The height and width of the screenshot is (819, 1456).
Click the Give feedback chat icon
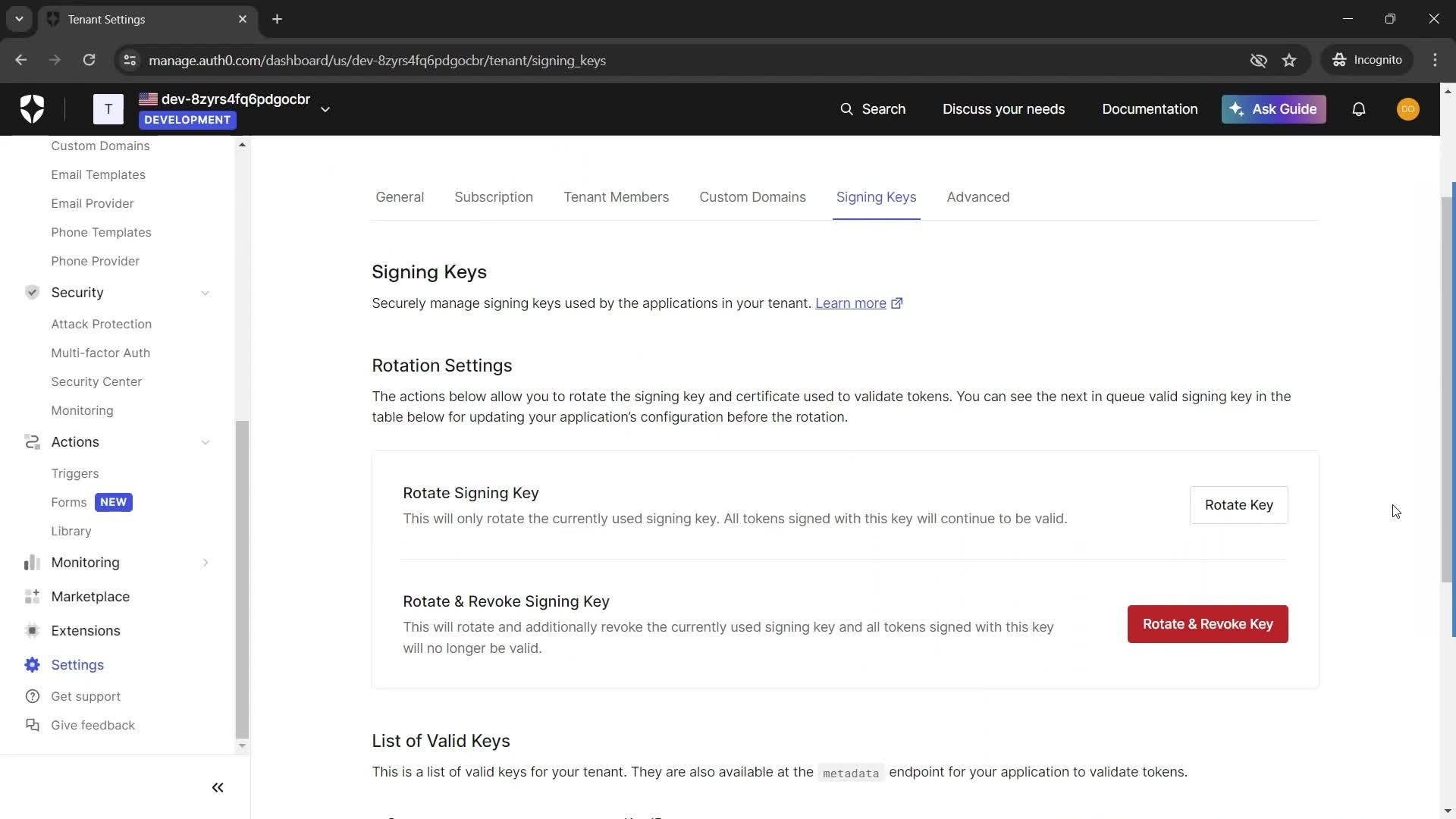(x=32, y=725)
